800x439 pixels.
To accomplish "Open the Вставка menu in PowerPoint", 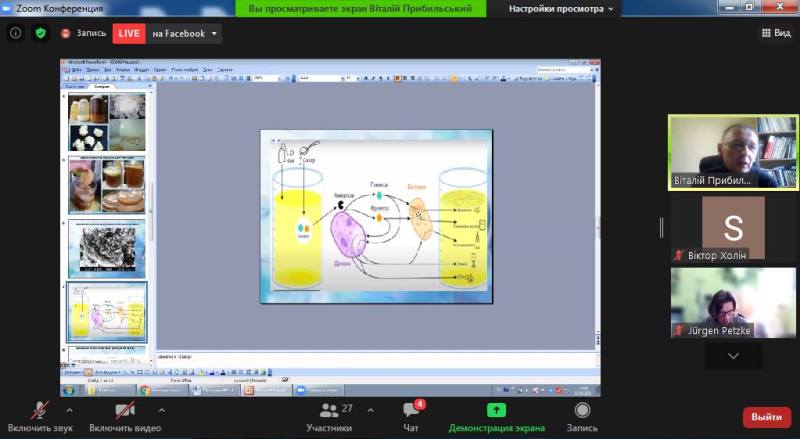I will [123, 70].
